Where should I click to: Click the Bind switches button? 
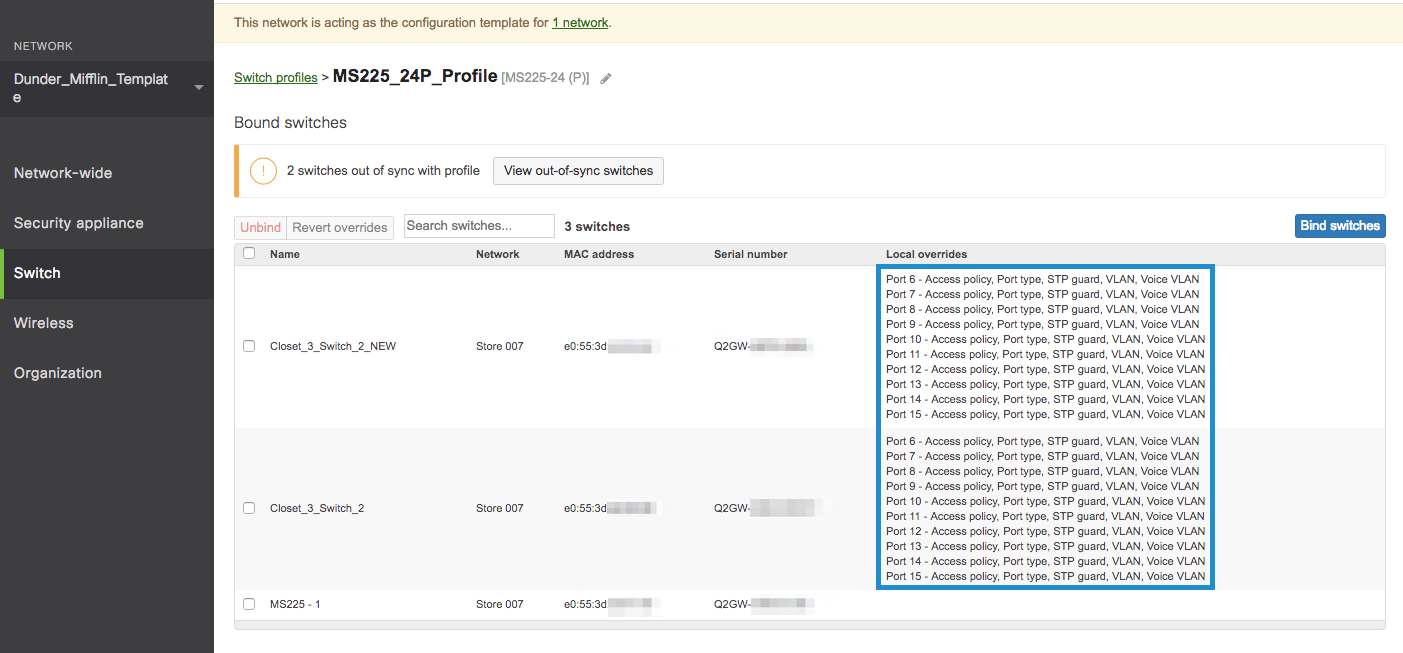click(1340, 225)
